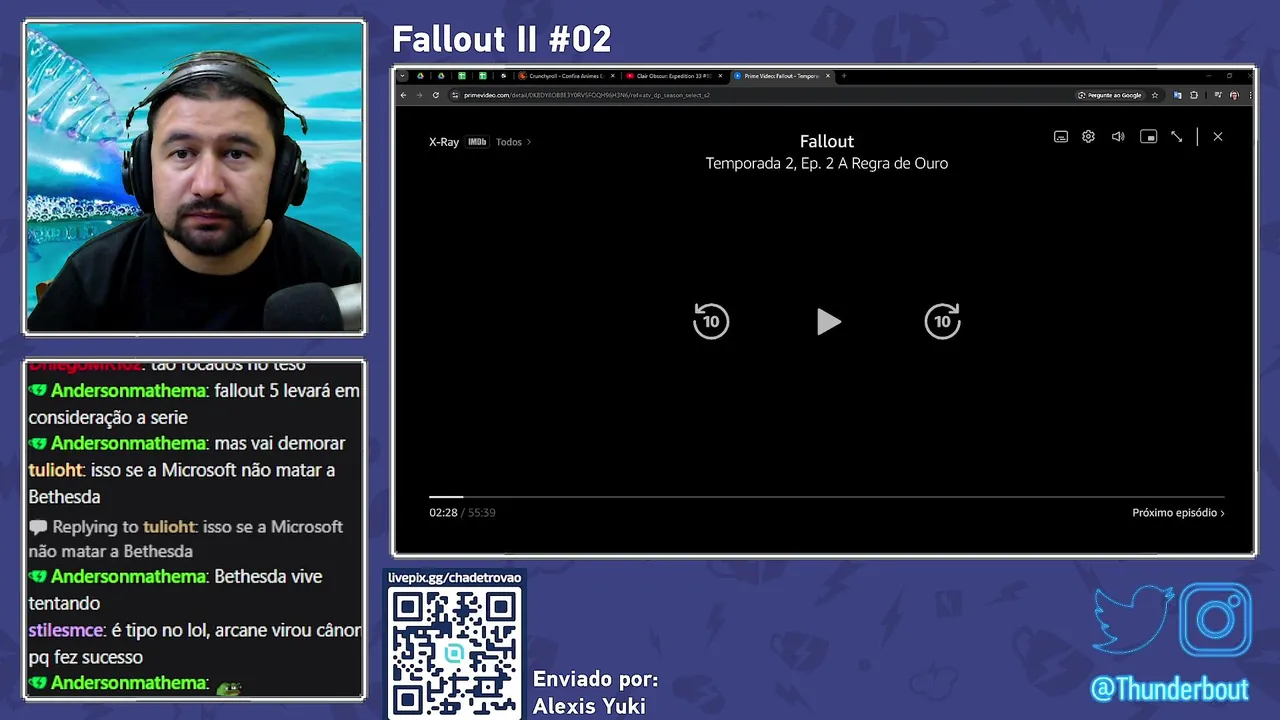This screenshot has width=1280, height=720.
Task: Scan the livepix QR code
Action: pos(455,652)
